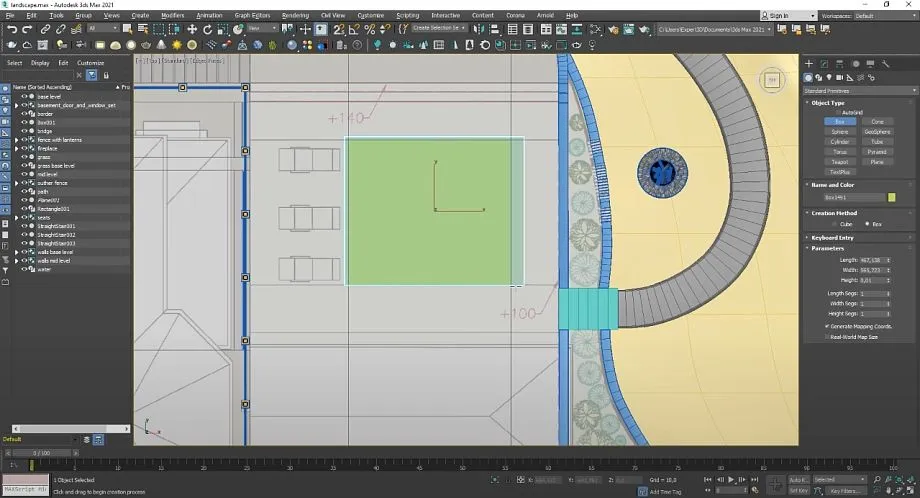Select the Move transform tool

point(192,29)
